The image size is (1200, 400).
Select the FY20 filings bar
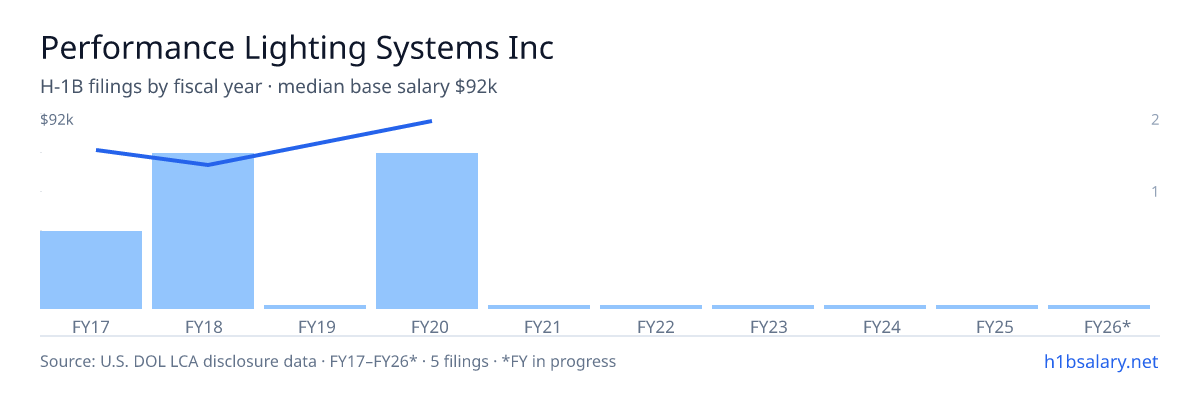coord(427,231)
